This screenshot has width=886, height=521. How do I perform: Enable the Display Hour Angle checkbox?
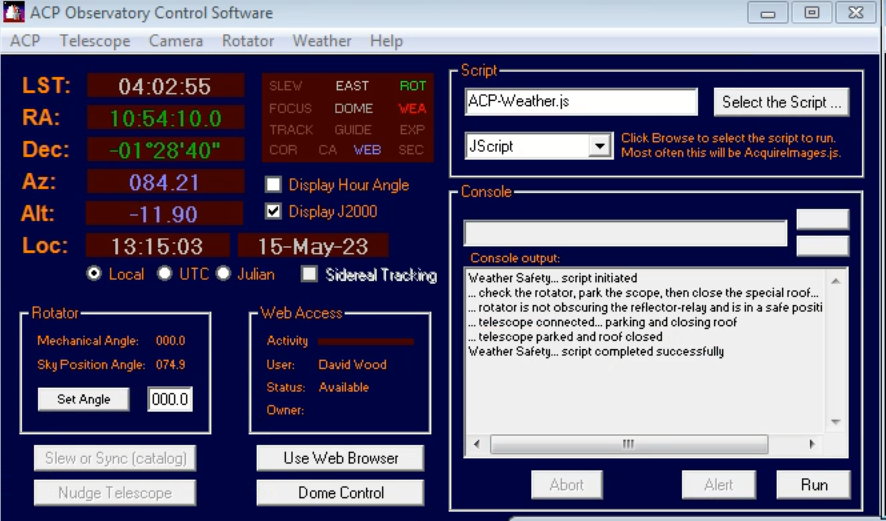pyautogui.click(x=273, y=184)
